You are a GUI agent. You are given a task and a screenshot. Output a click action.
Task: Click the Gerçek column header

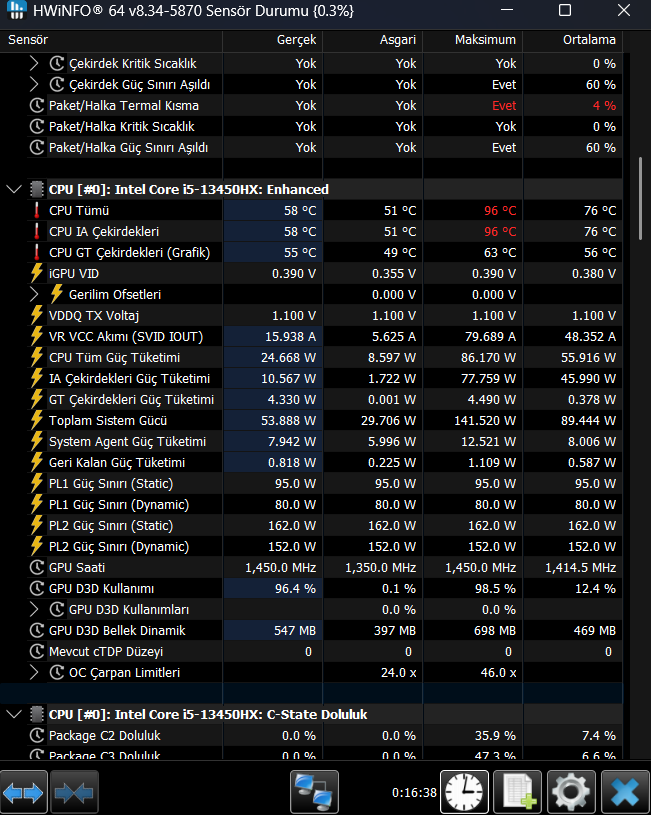[x=272, y=40]
